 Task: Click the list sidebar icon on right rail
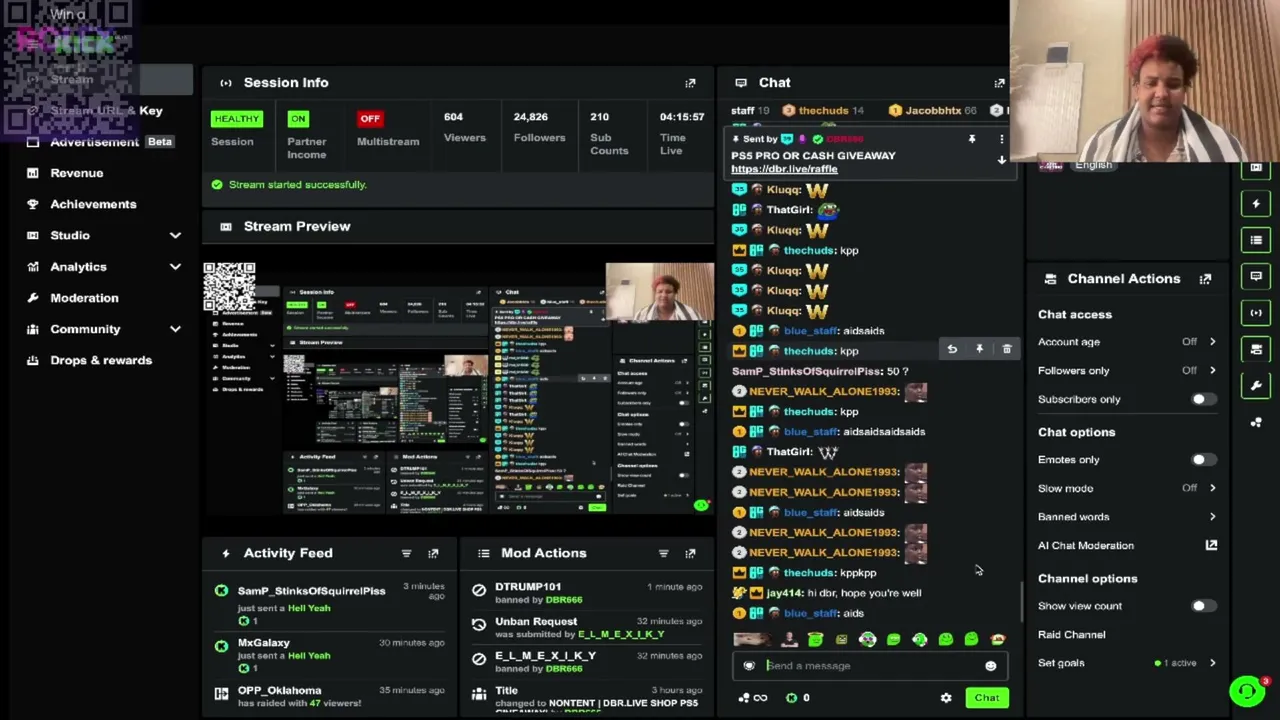pos(1256,240)
